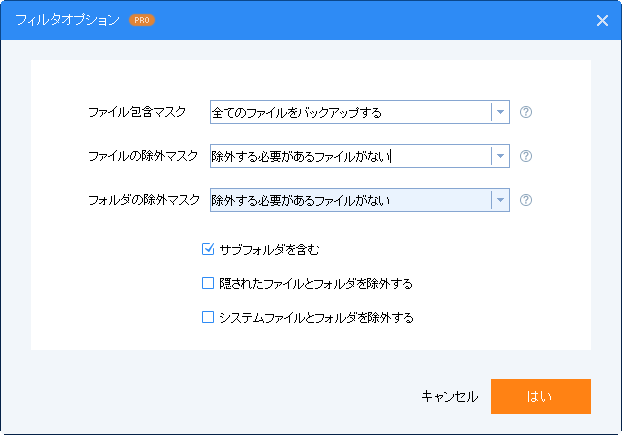The image size is (622, 435).
Task: Click inside the ファイルの除外マスク text field
Action: (351, 156)
